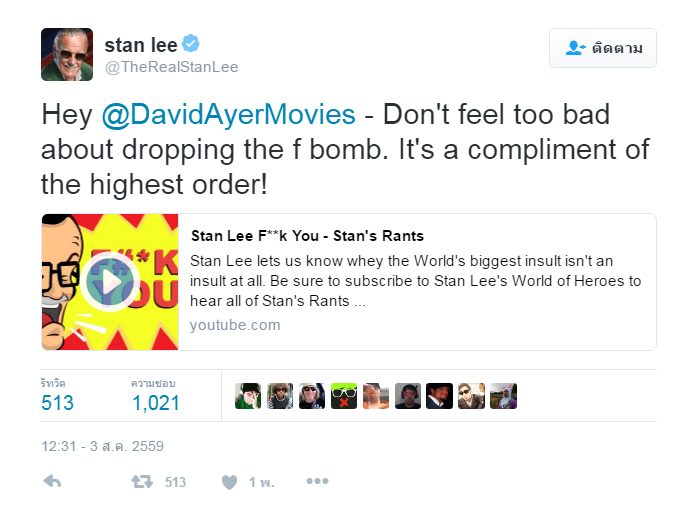Click the green-glasses avatar with a red X

(344, 396)
